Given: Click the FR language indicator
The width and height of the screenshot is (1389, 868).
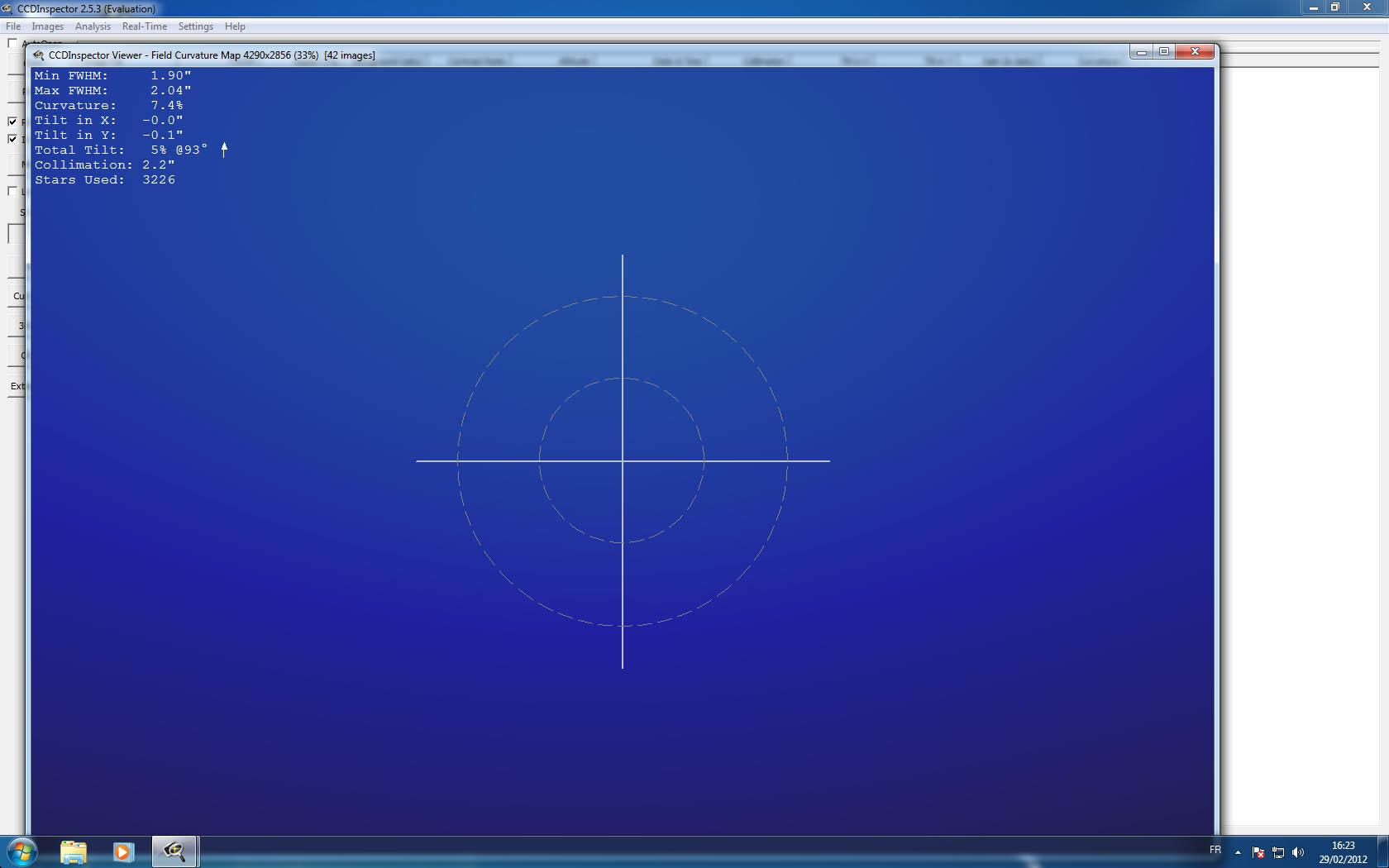Looking at the screenshot, I should tap(1215, 850).
